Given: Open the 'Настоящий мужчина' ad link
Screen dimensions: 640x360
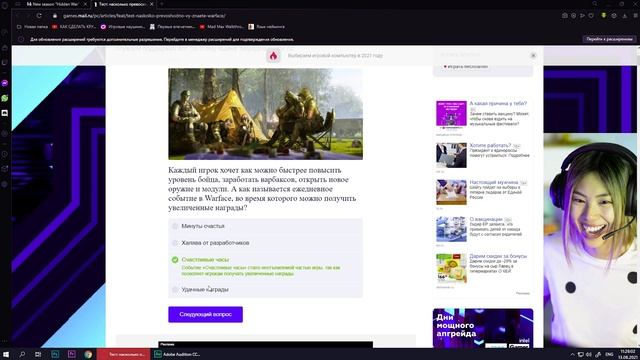Looking at the screenshot, I should click(x=494, y=182).
